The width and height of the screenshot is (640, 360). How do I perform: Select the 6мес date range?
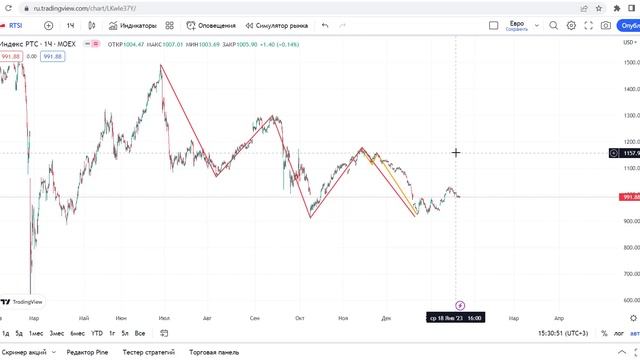click(78, 333)
